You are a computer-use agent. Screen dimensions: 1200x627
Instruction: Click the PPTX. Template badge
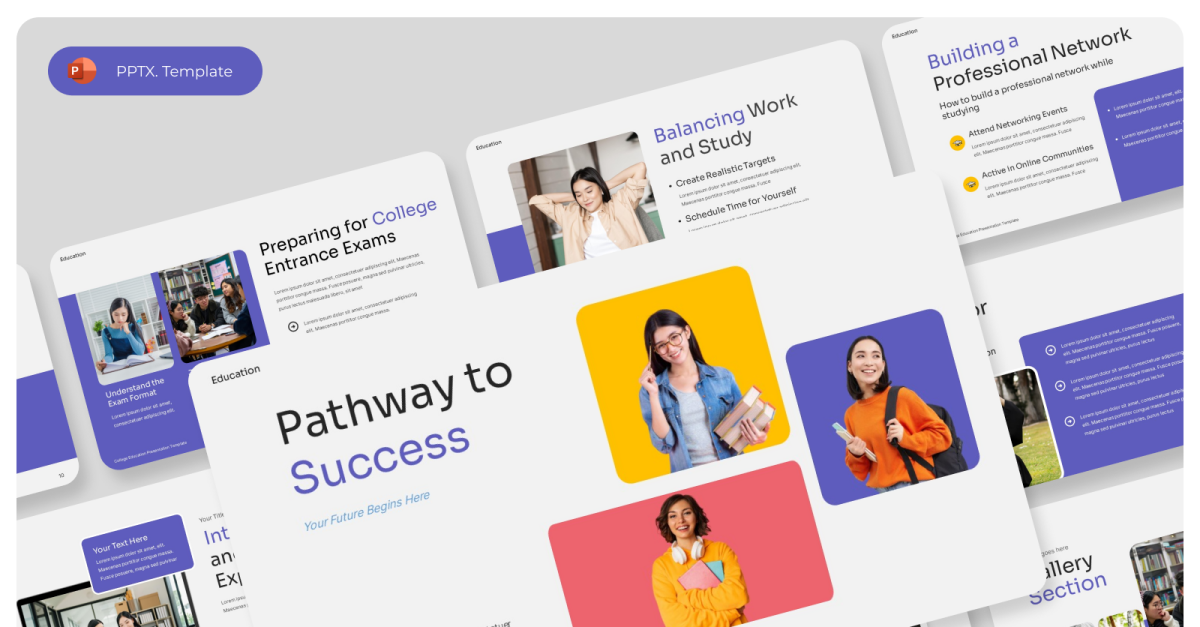(155, 71)
